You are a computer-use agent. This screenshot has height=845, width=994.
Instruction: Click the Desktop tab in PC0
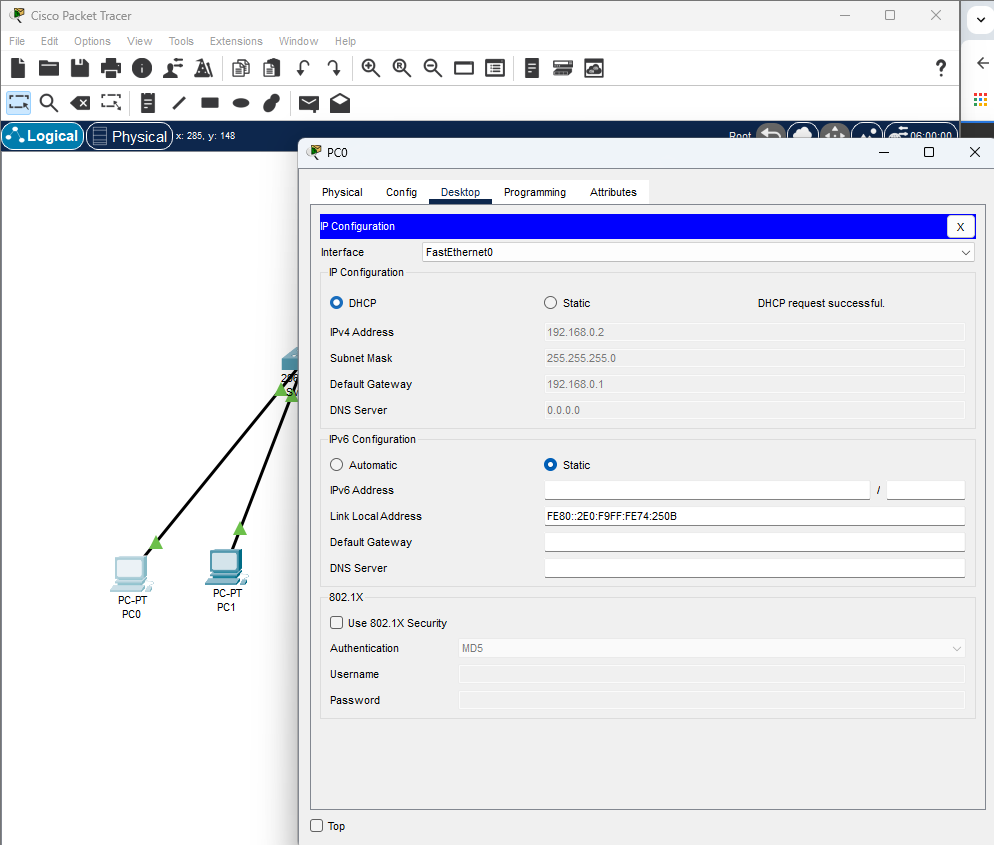pyautogui.click(x=460, y=192)
